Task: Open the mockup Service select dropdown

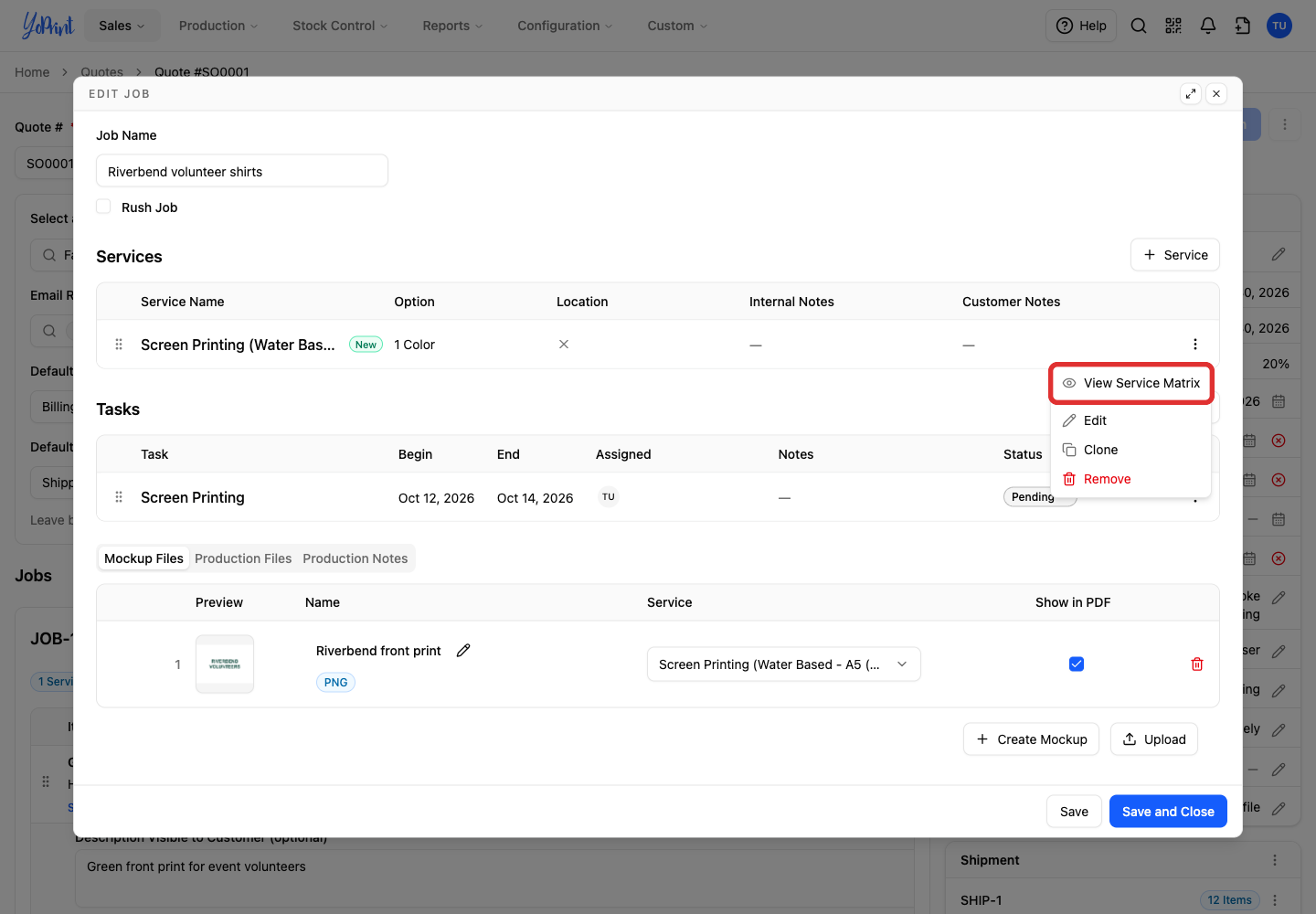Action: point(783,664)
